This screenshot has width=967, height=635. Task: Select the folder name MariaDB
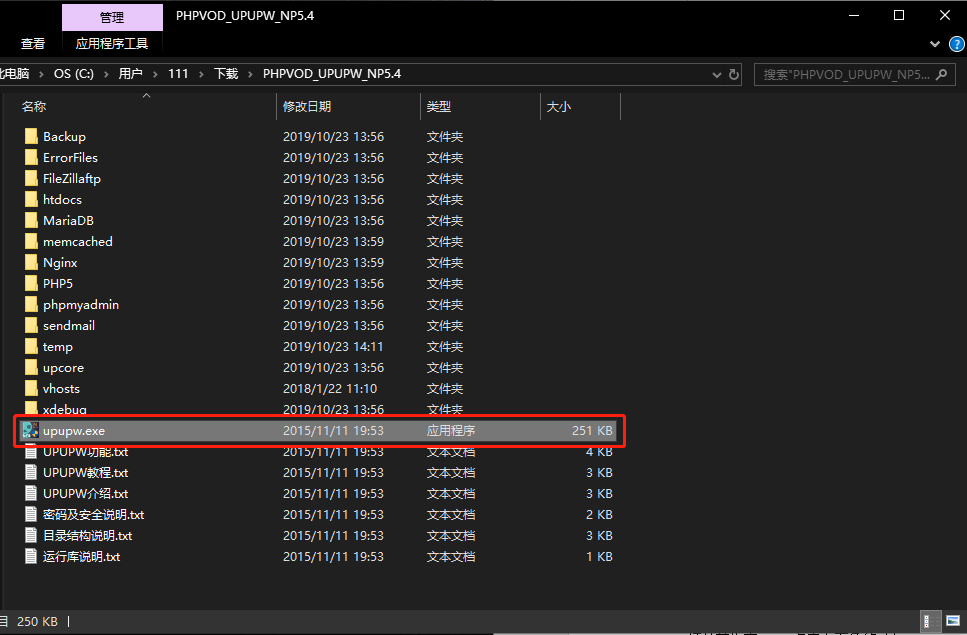[x=68, y=221]
